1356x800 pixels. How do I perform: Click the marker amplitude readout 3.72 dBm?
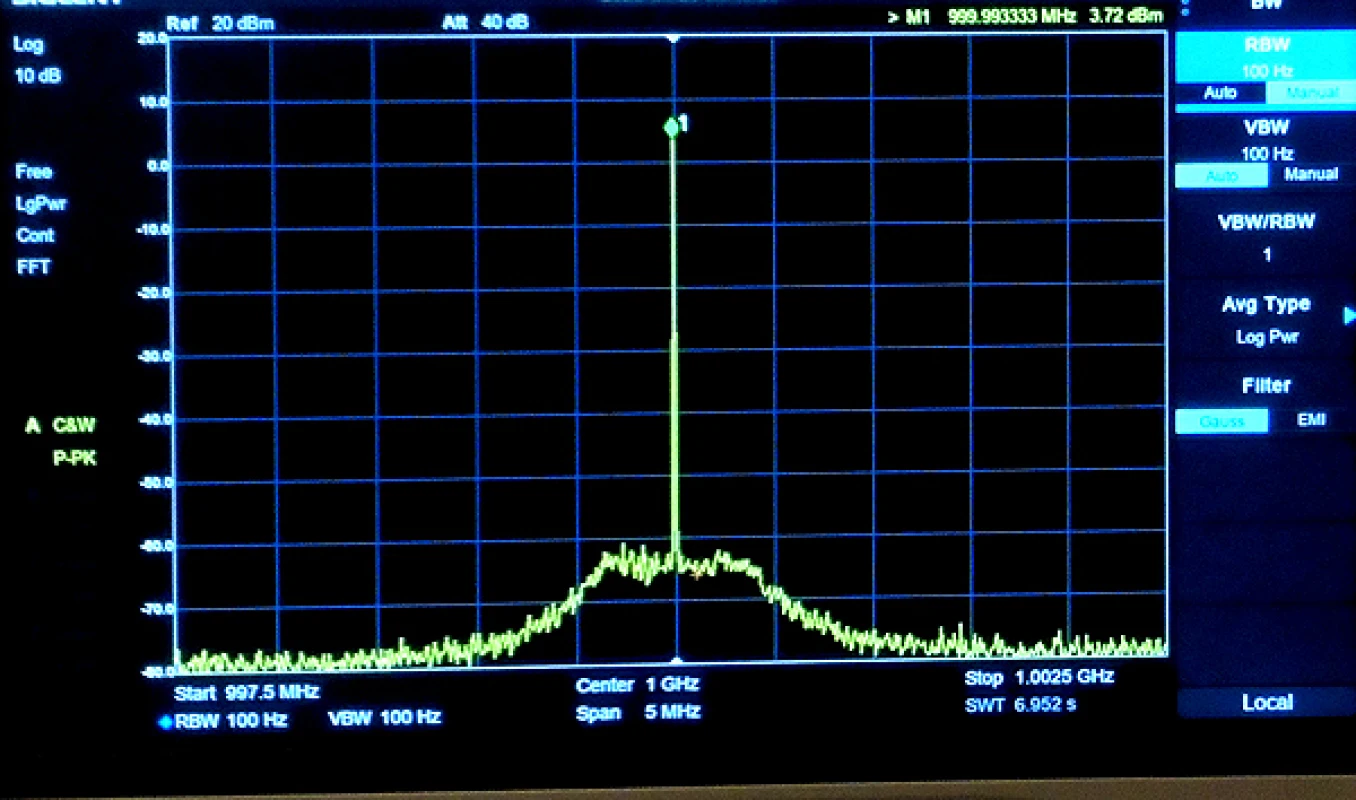click(x=1128, y=15)
